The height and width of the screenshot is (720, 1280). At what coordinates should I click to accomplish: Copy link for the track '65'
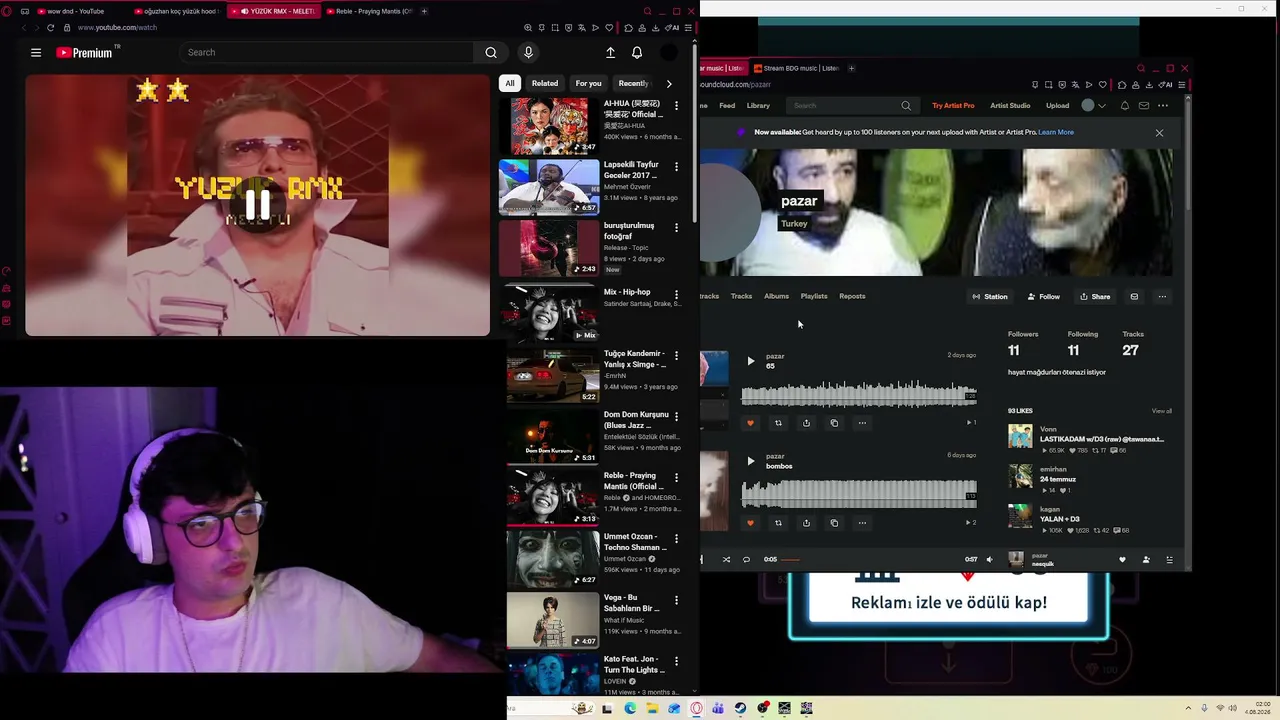[834, 423]
